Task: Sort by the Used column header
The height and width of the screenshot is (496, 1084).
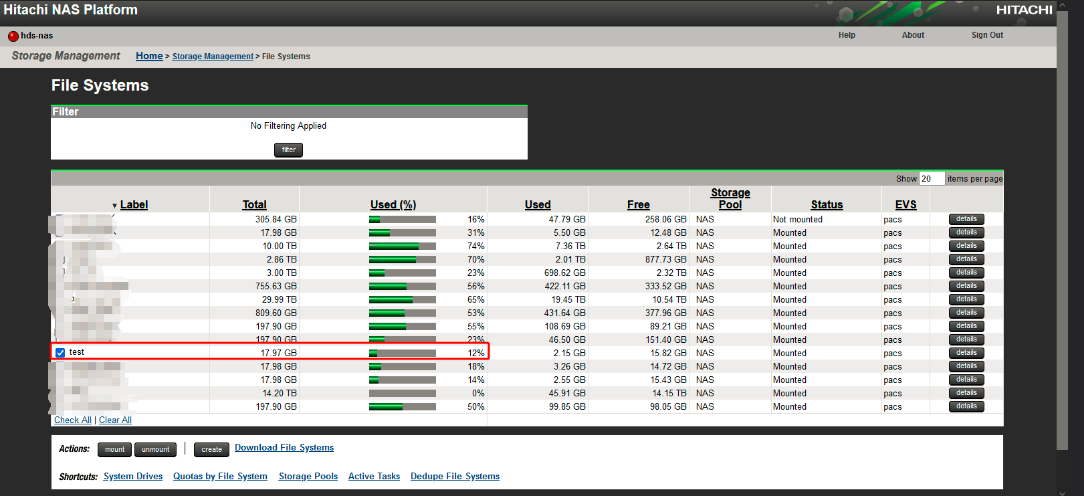Action: click(x=538, y=204)
